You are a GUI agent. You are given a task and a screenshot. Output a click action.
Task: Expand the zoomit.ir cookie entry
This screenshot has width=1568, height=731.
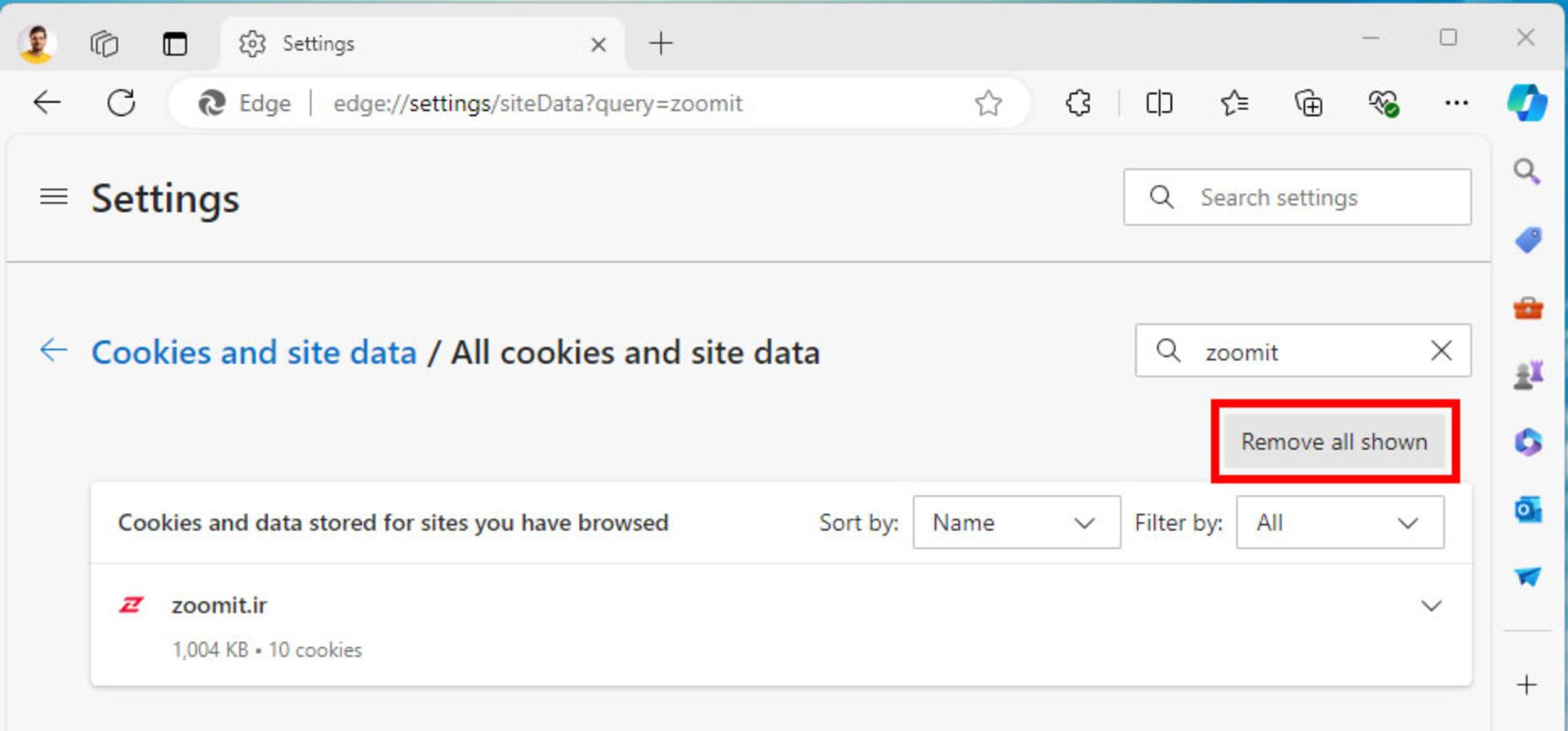pos(1431,606)
